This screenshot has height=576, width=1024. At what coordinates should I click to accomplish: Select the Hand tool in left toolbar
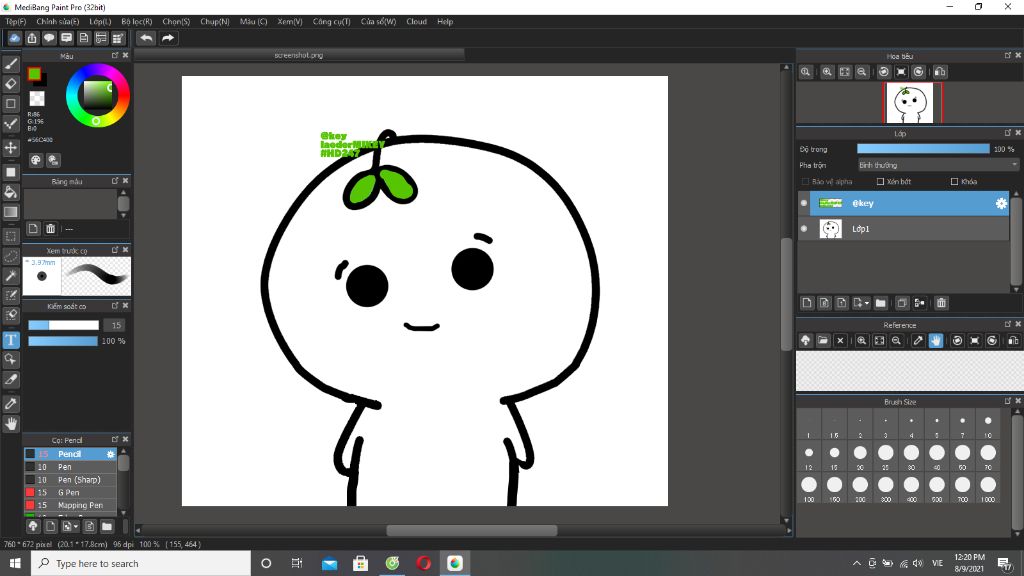click(x=11, y=424)
